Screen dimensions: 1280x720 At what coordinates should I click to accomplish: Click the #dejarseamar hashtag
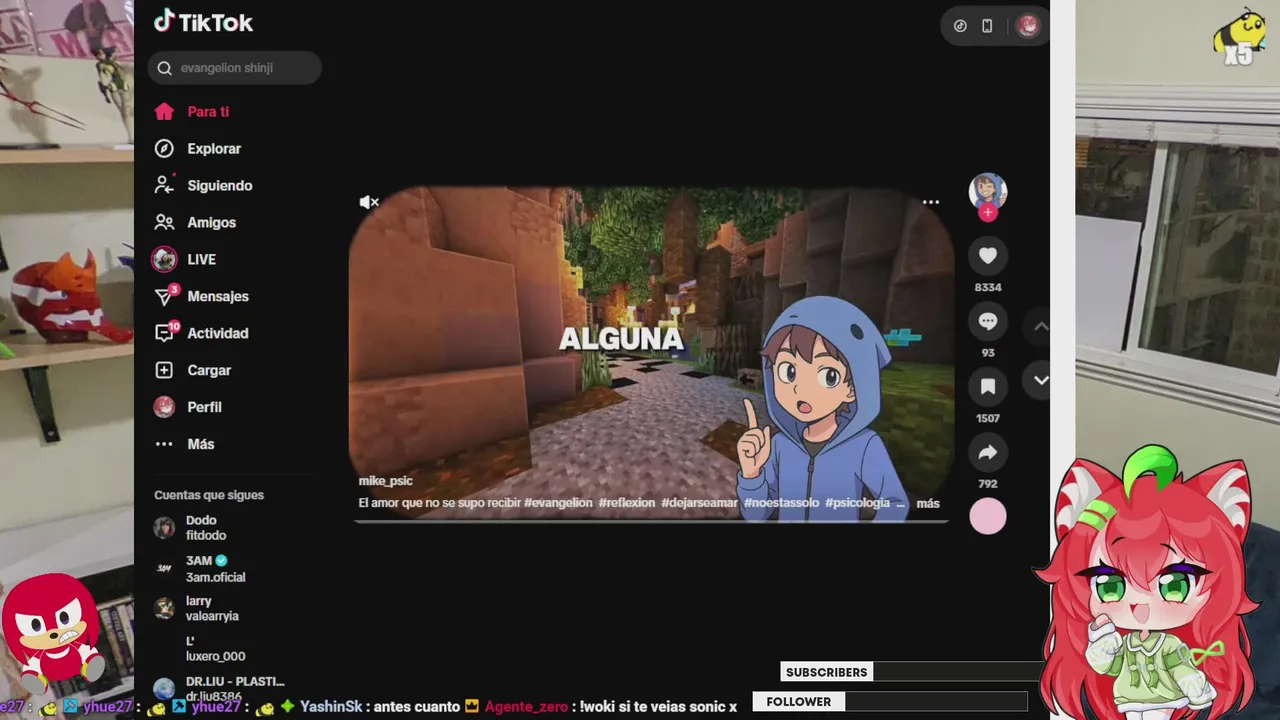(x=699, y=503)
